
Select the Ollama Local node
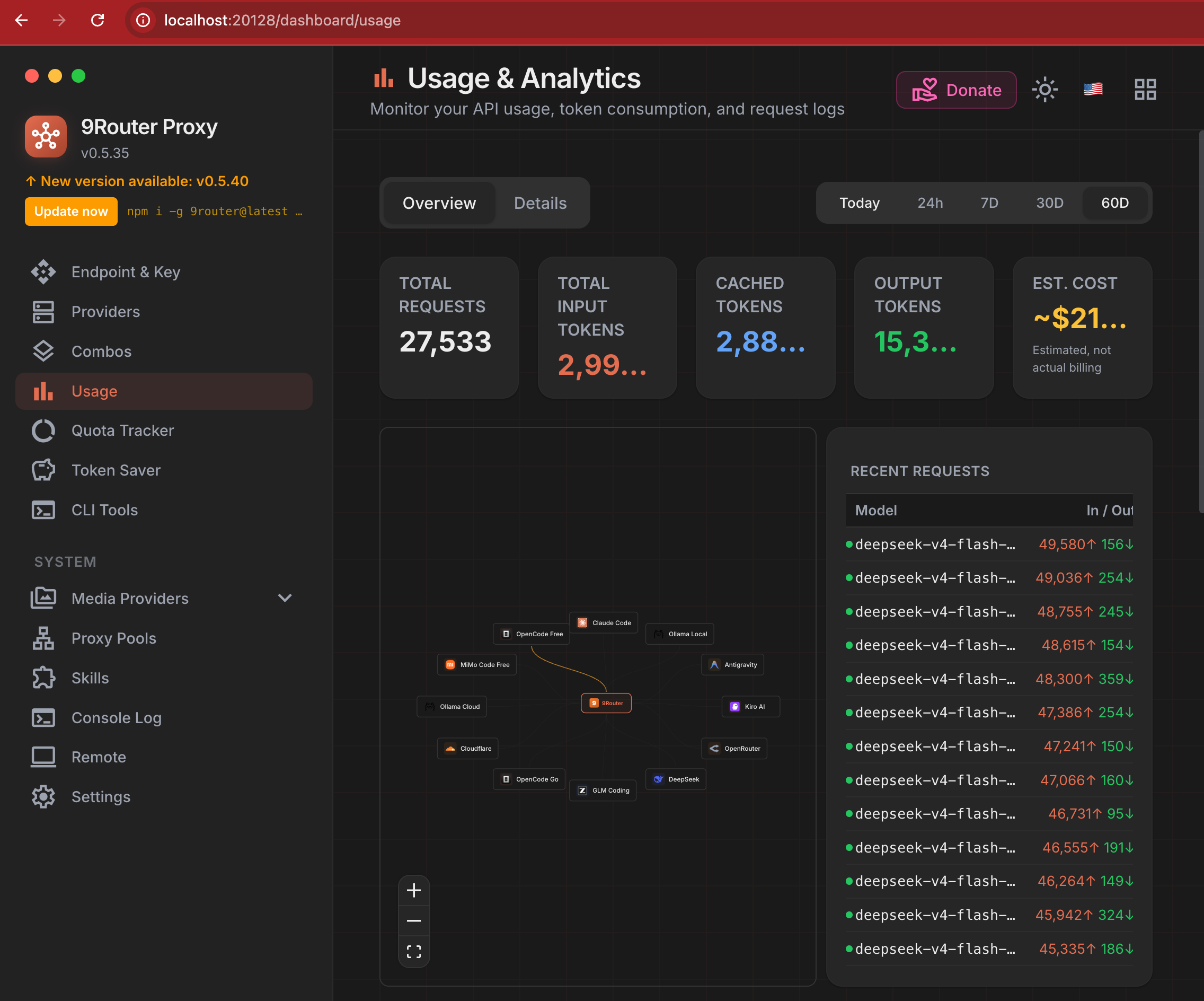[x=679, y=634]
